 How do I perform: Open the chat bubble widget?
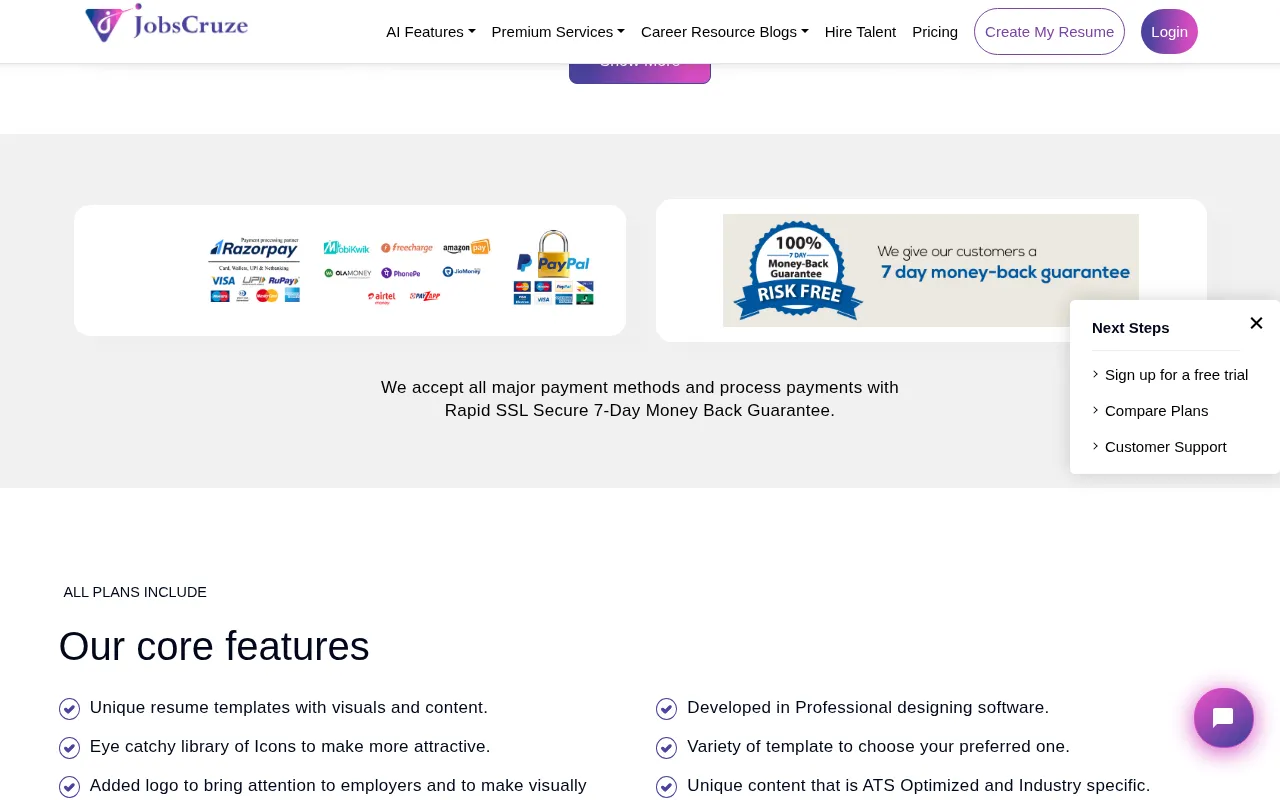(1223, 718)
